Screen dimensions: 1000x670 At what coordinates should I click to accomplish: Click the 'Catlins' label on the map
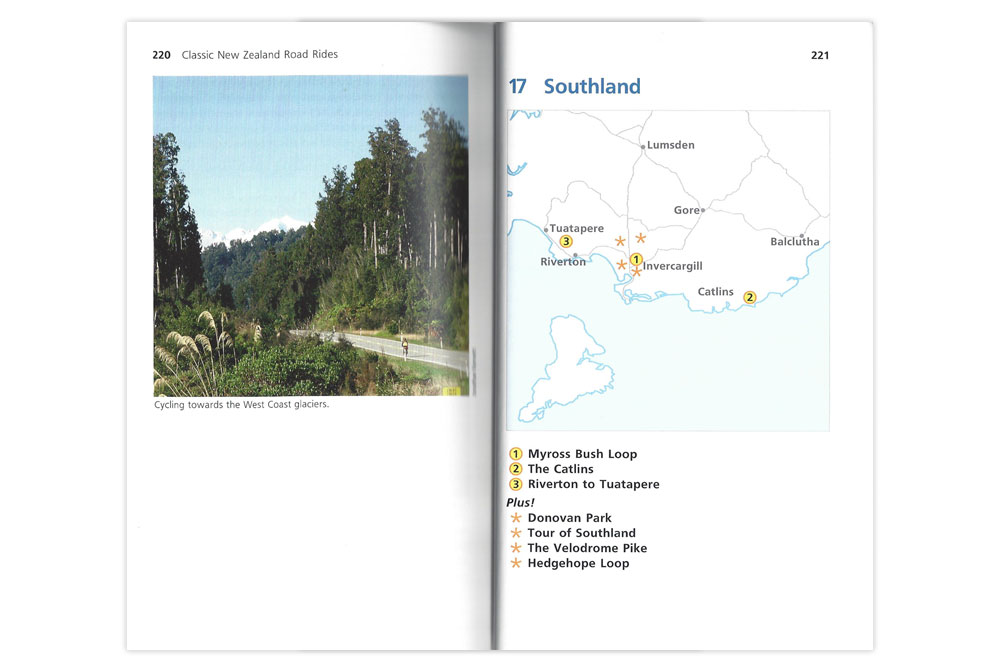pyautogui.click(x=716, y=291)
